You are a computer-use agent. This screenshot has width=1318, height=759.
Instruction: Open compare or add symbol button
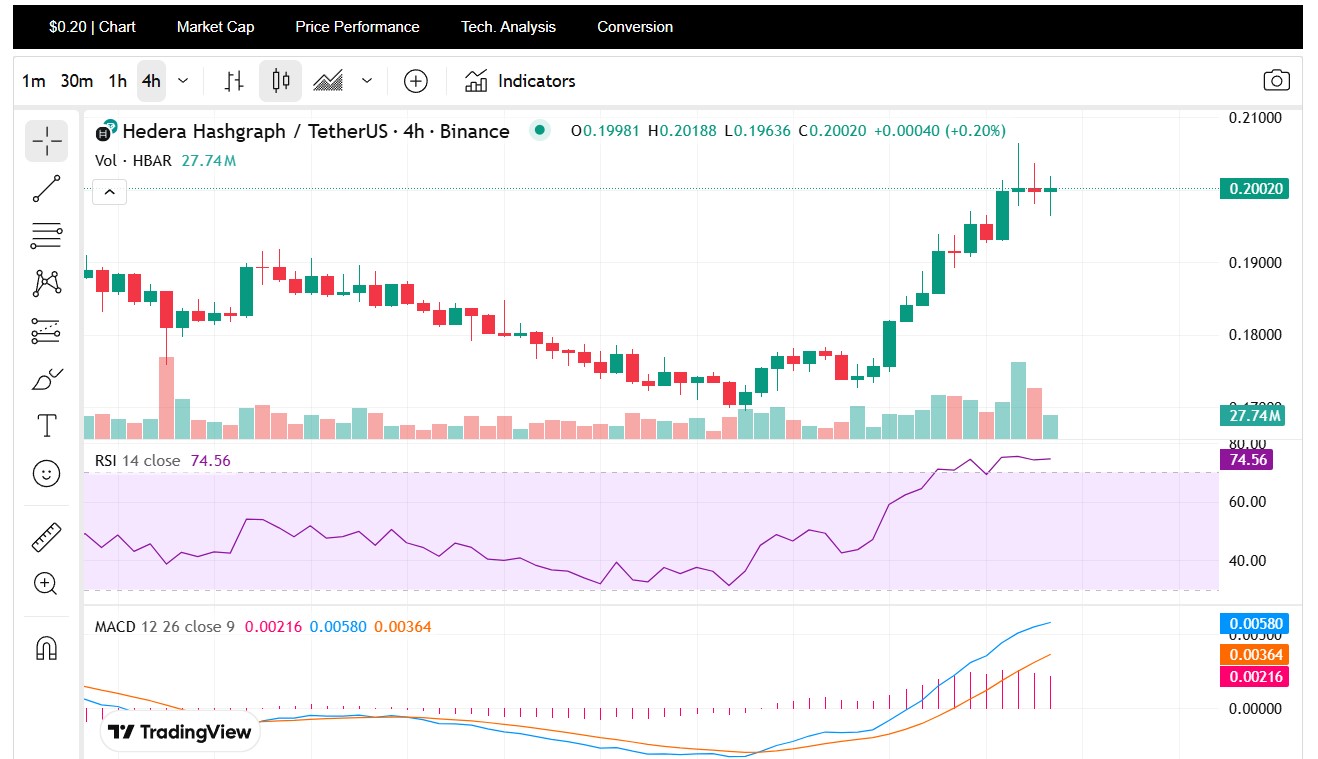click(416, 81)
